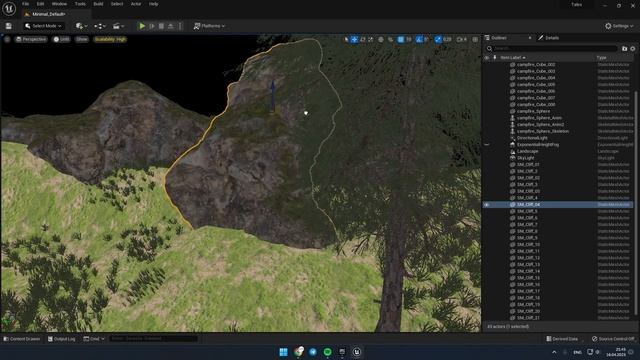Click the Scalability: High button

click(110, 39)
